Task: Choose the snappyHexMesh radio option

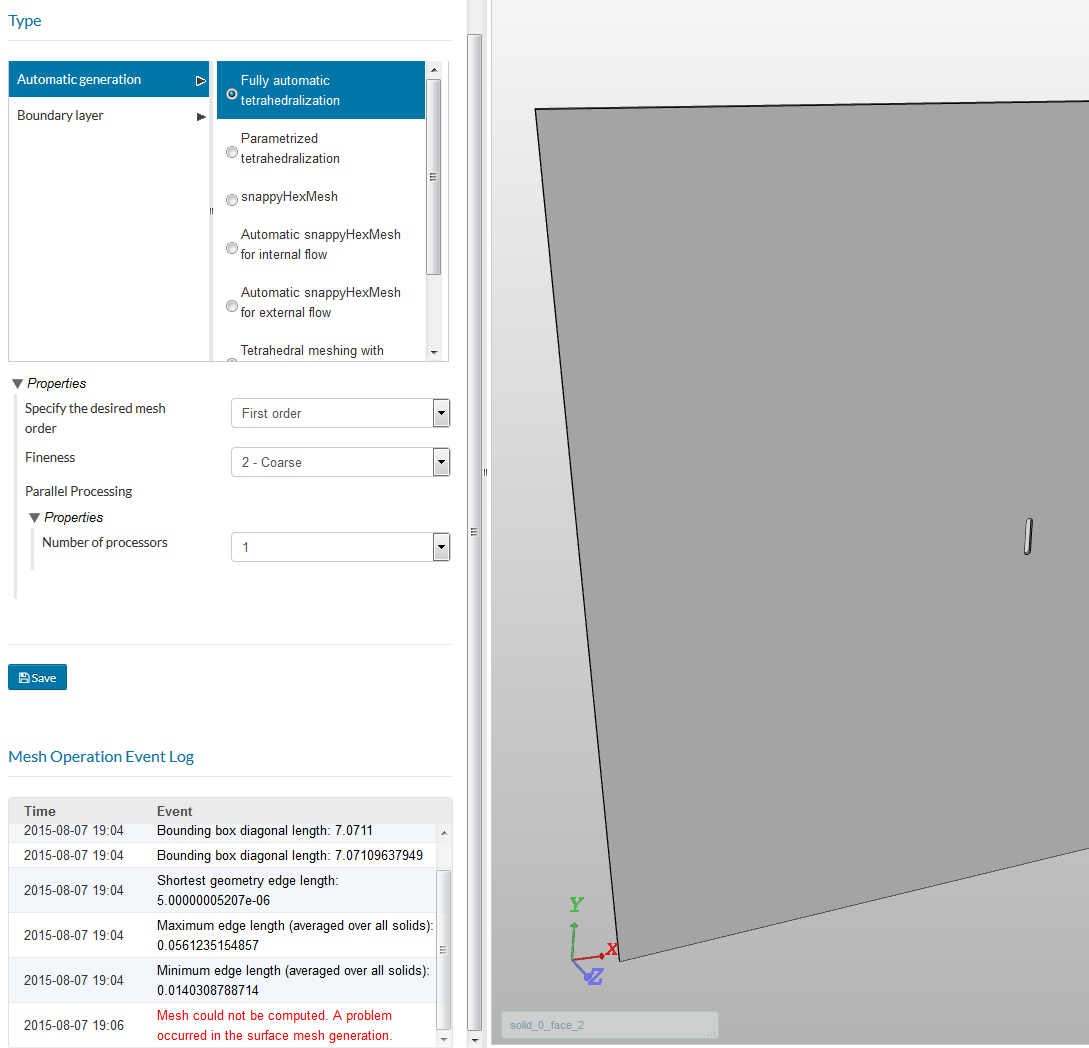Action: point(232,200)
